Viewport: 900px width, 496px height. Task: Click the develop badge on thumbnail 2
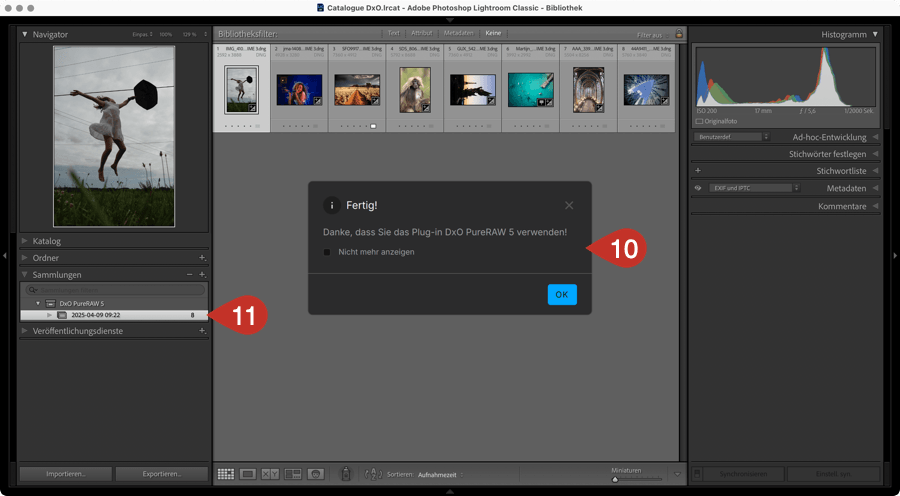click(317, 101)
